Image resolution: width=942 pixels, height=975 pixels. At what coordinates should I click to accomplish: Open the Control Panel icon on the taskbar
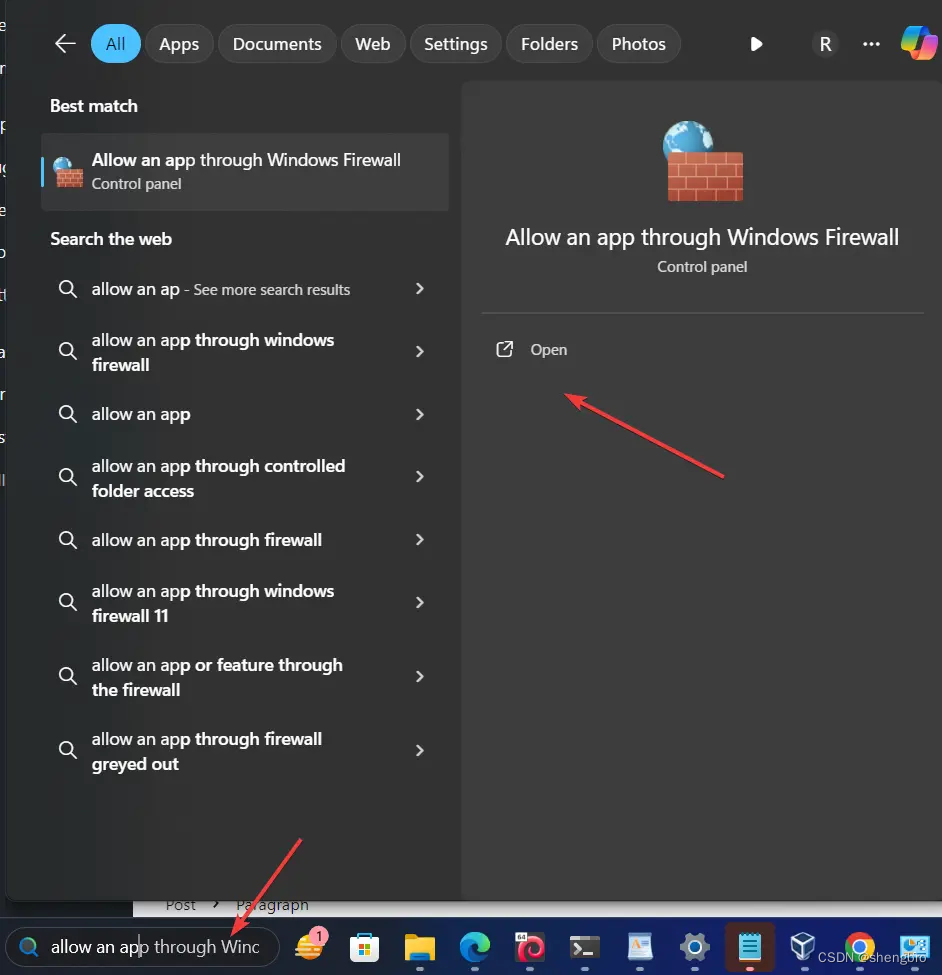[x=915, y=948]
